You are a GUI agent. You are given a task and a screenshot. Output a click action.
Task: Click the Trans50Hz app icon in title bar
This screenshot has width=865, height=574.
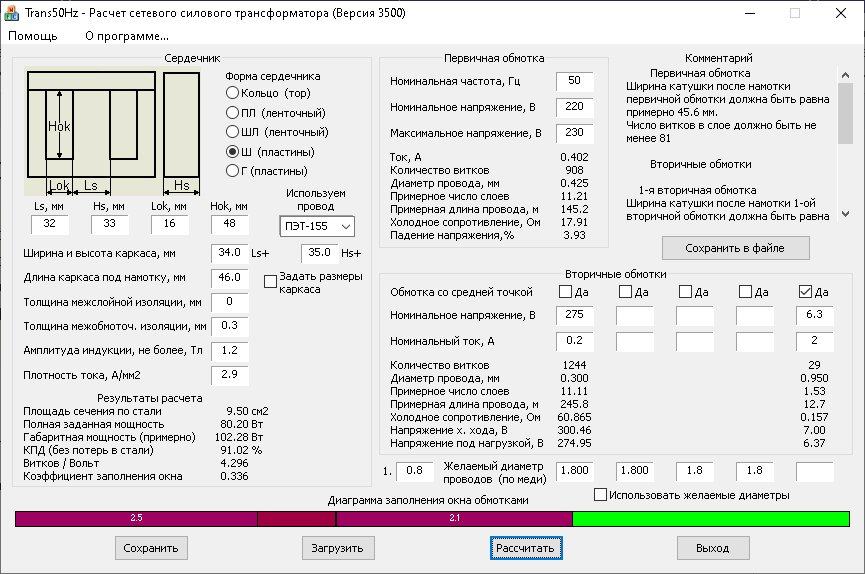13,13
